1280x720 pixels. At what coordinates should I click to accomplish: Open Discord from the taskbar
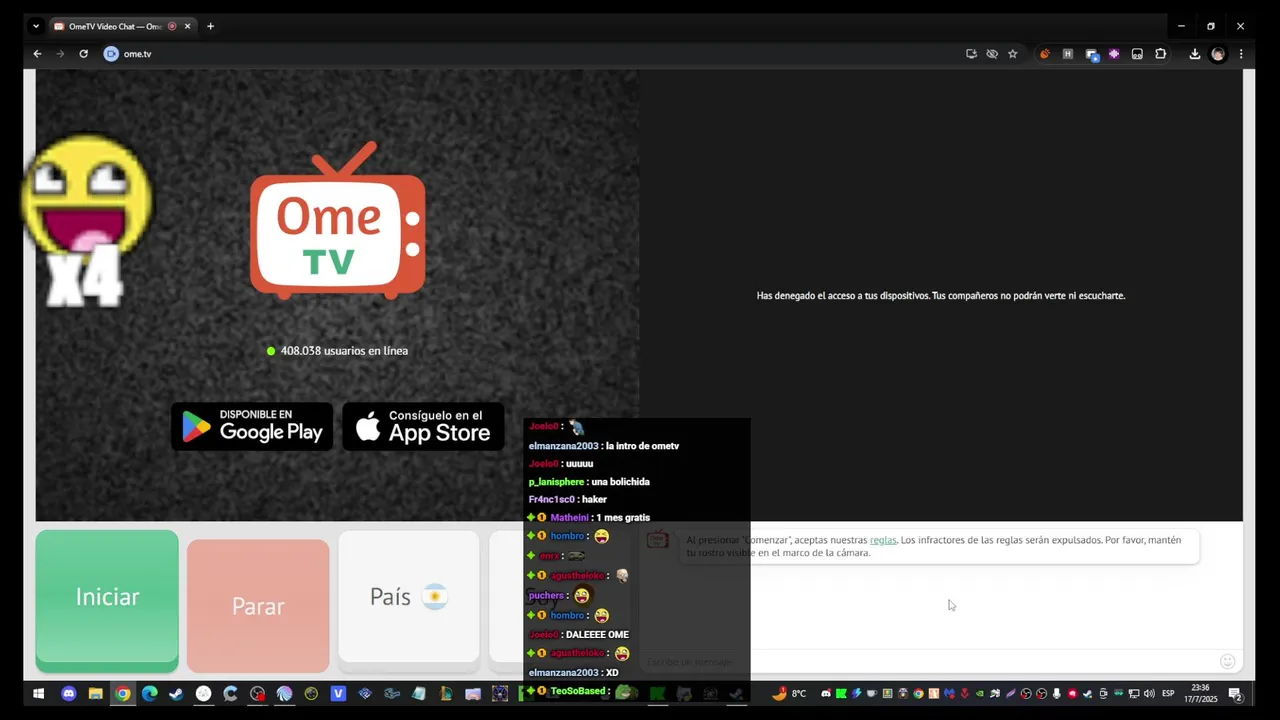coord(68,693)
